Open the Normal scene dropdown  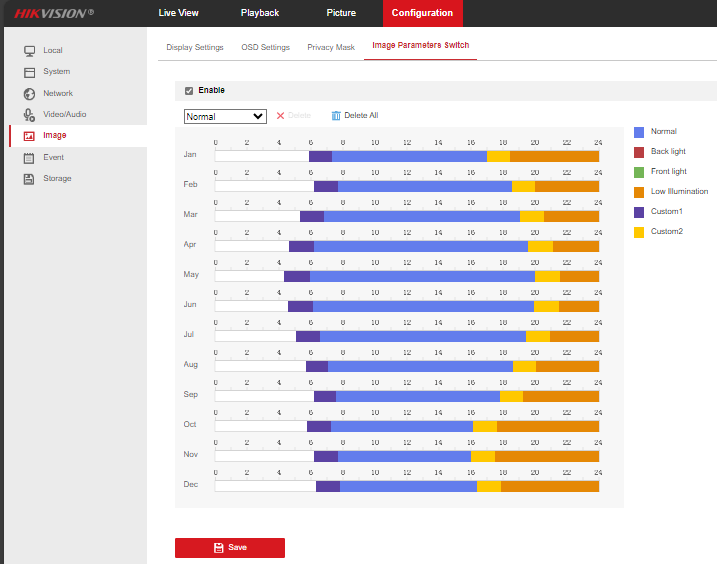[225, 116]
